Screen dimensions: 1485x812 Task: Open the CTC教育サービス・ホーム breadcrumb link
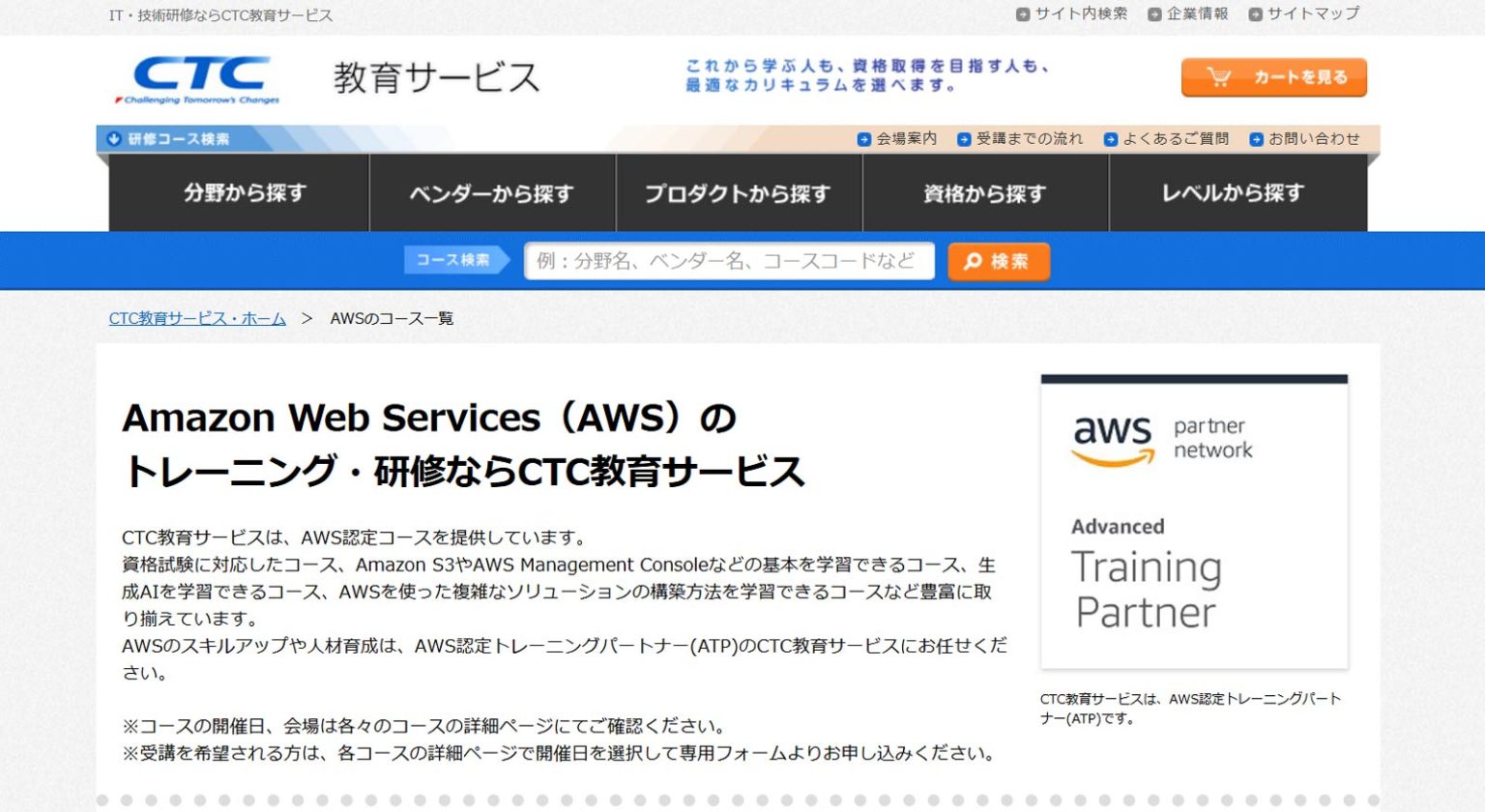[197, 318]
